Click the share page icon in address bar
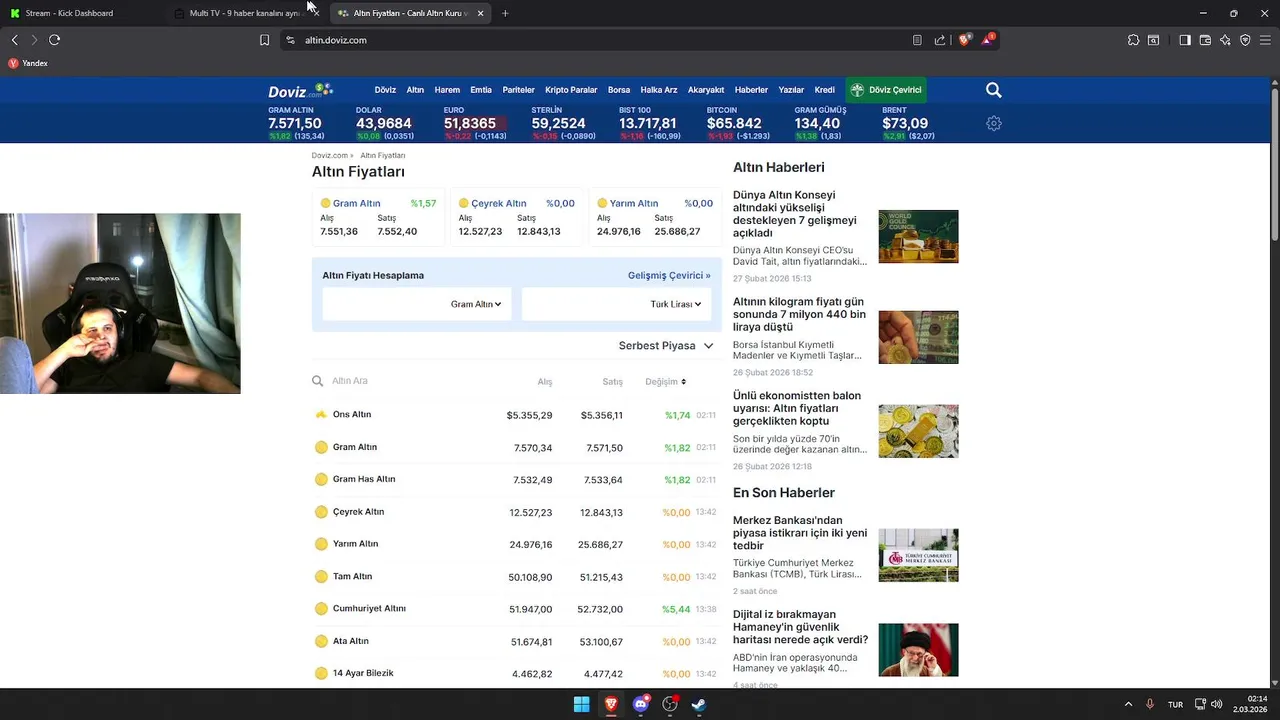This screenshot has height=720, width=1280. click(x=940, y=40)
